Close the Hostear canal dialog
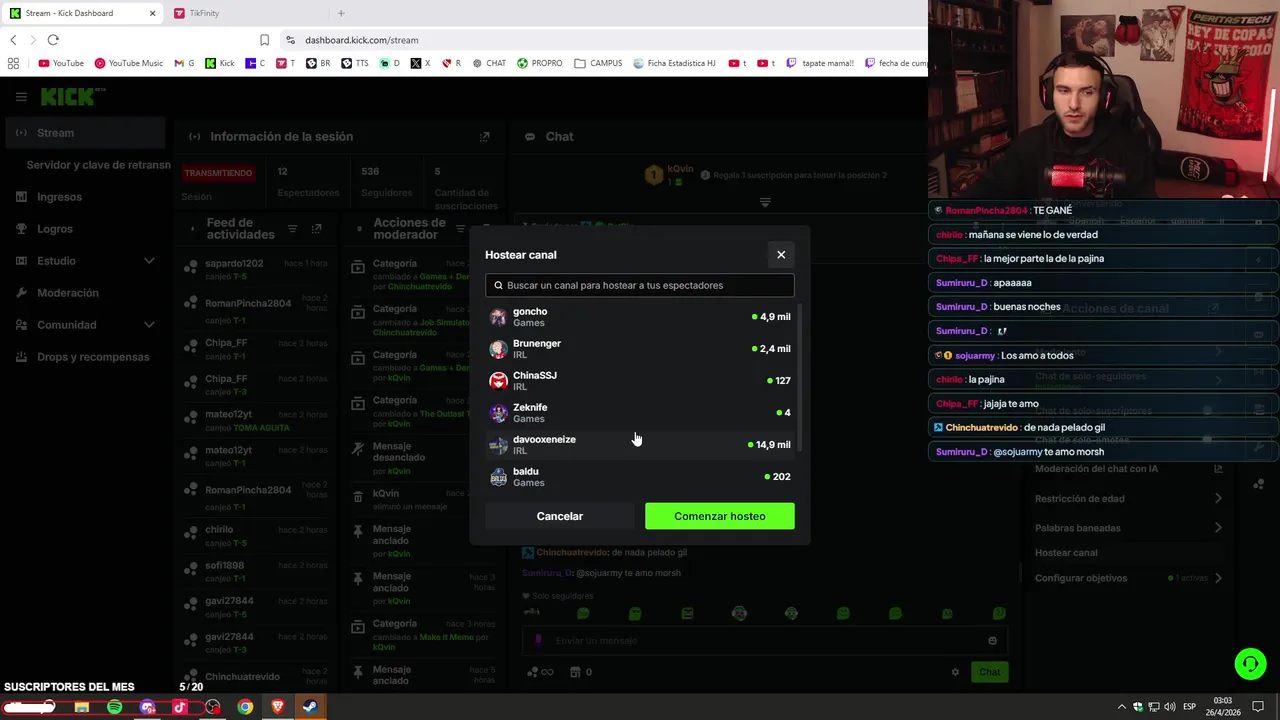Screen dimensions: 1280x720 coord(781,255)
